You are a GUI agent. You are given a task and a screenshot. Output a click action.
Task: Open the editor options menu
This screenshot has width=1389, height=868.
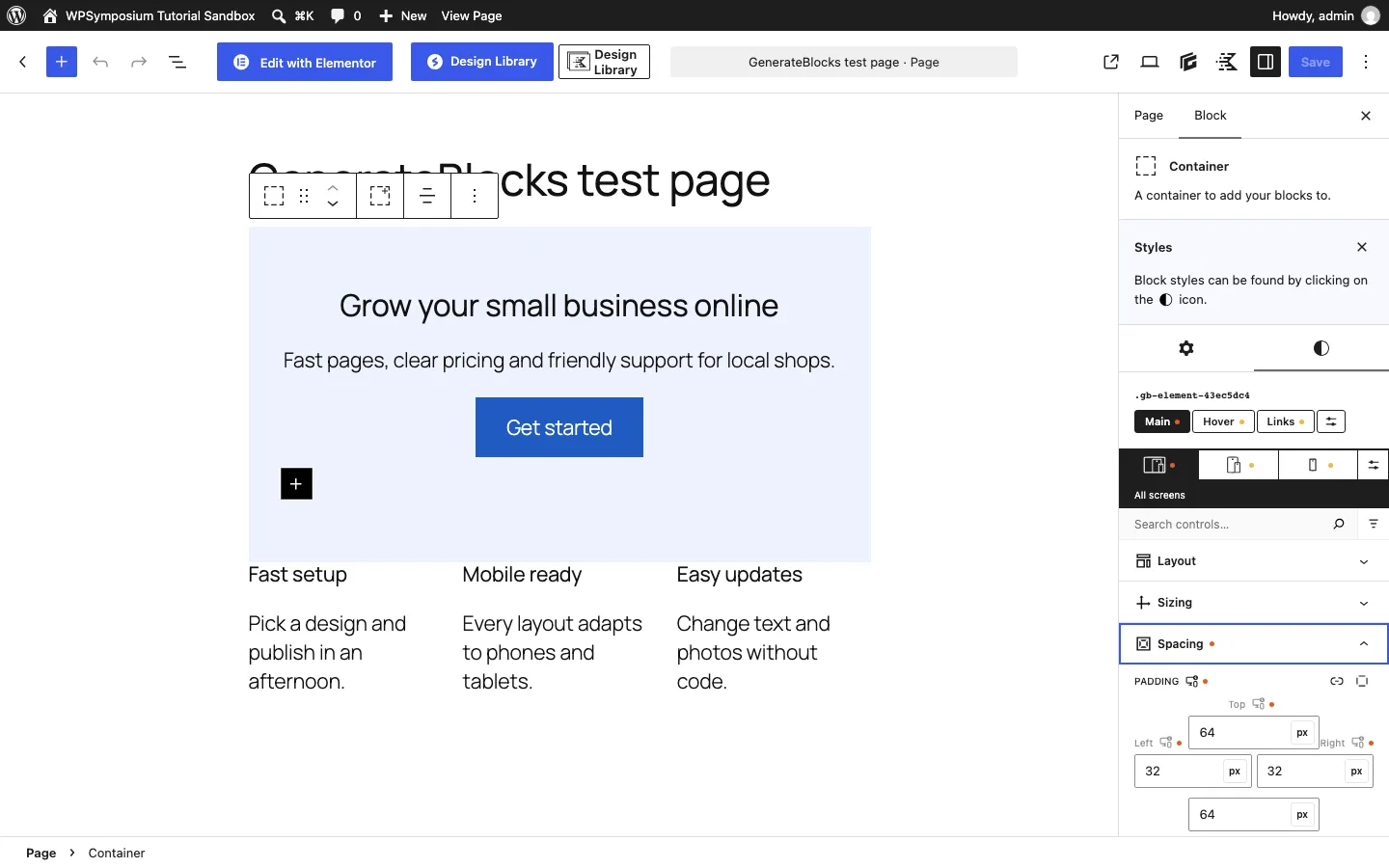(1367, 62)
